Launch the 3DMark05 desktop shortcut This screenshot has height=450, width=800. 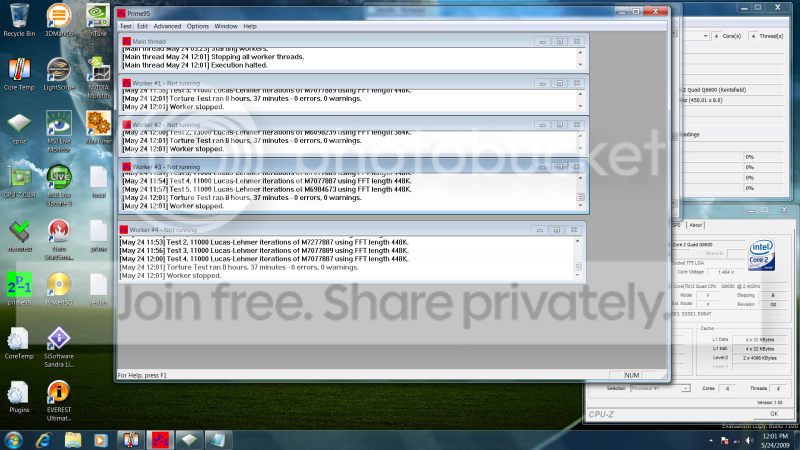click(59, 19)
